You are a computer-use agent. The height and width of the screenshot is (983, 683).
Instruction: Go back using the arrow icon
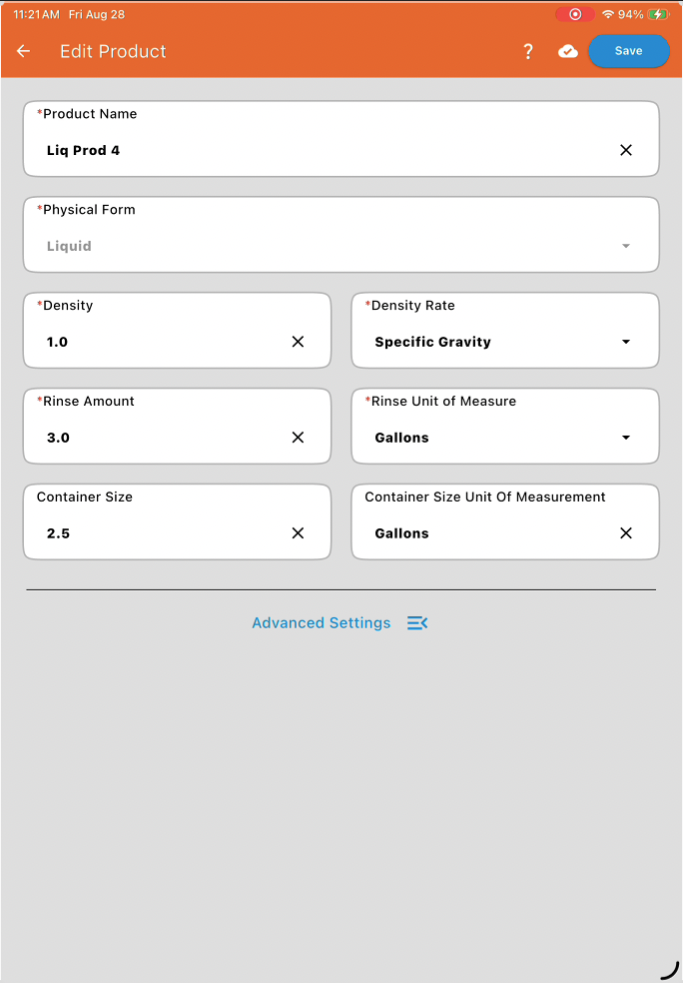(23, 51)
